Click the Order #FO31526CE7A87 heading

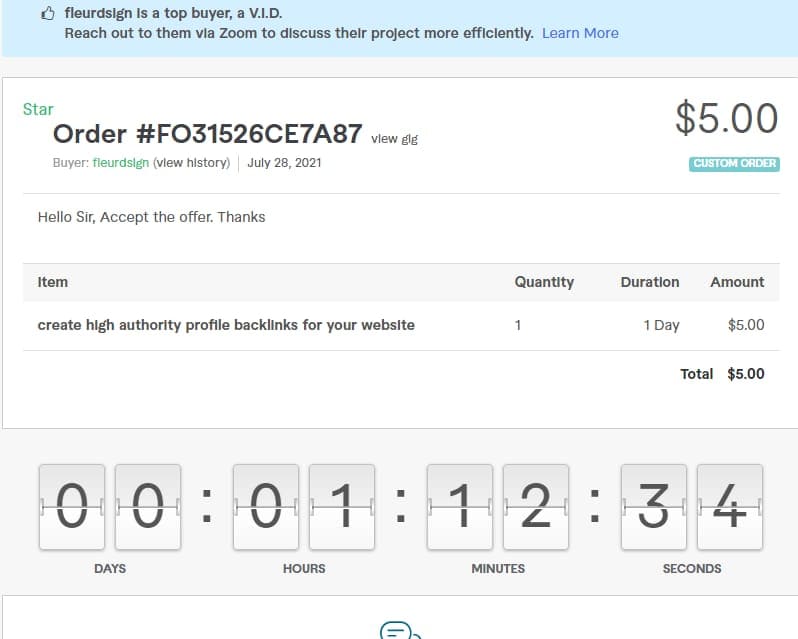click(x=207, y=134)
